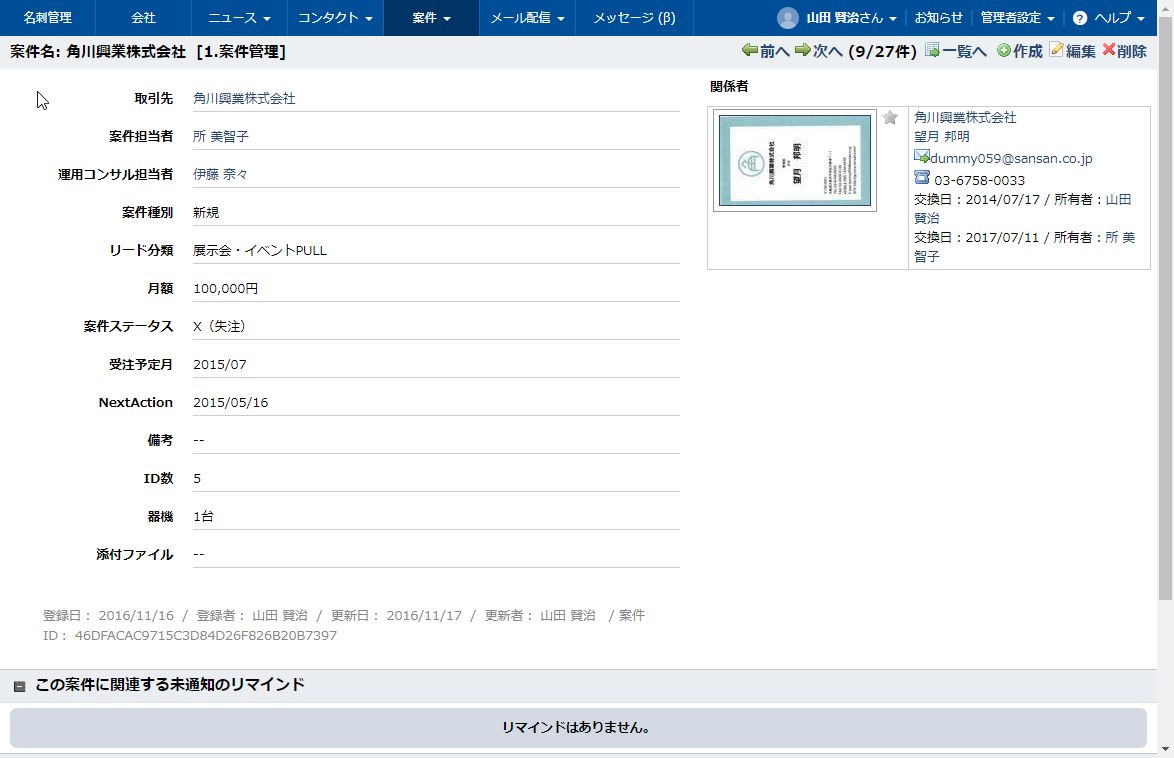This screenshot has width=1174, height=758.
Task: Click the user avatar icon
Action: point(788,18)
